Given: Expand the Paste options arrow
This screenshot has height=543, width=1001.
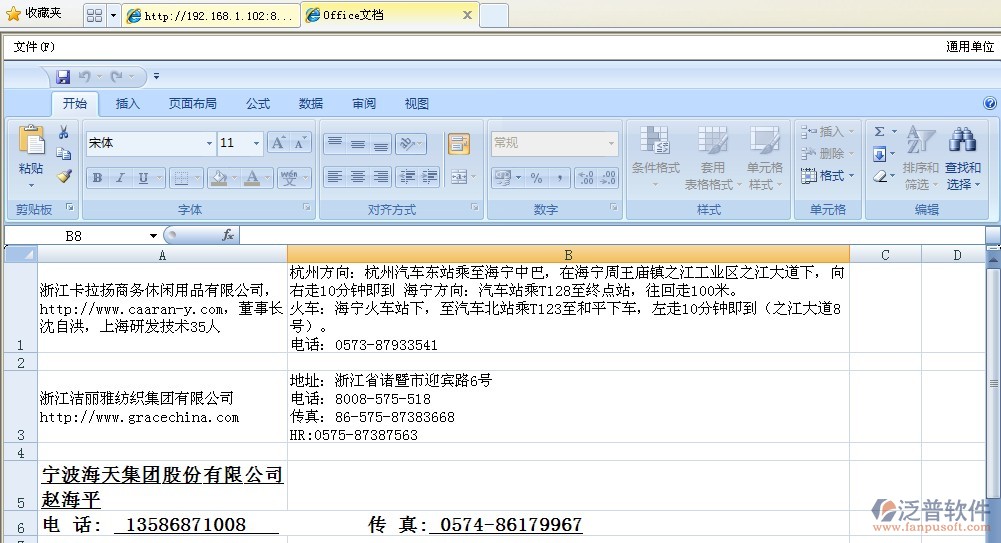Looking at the screenshot, I should [31, 186].
